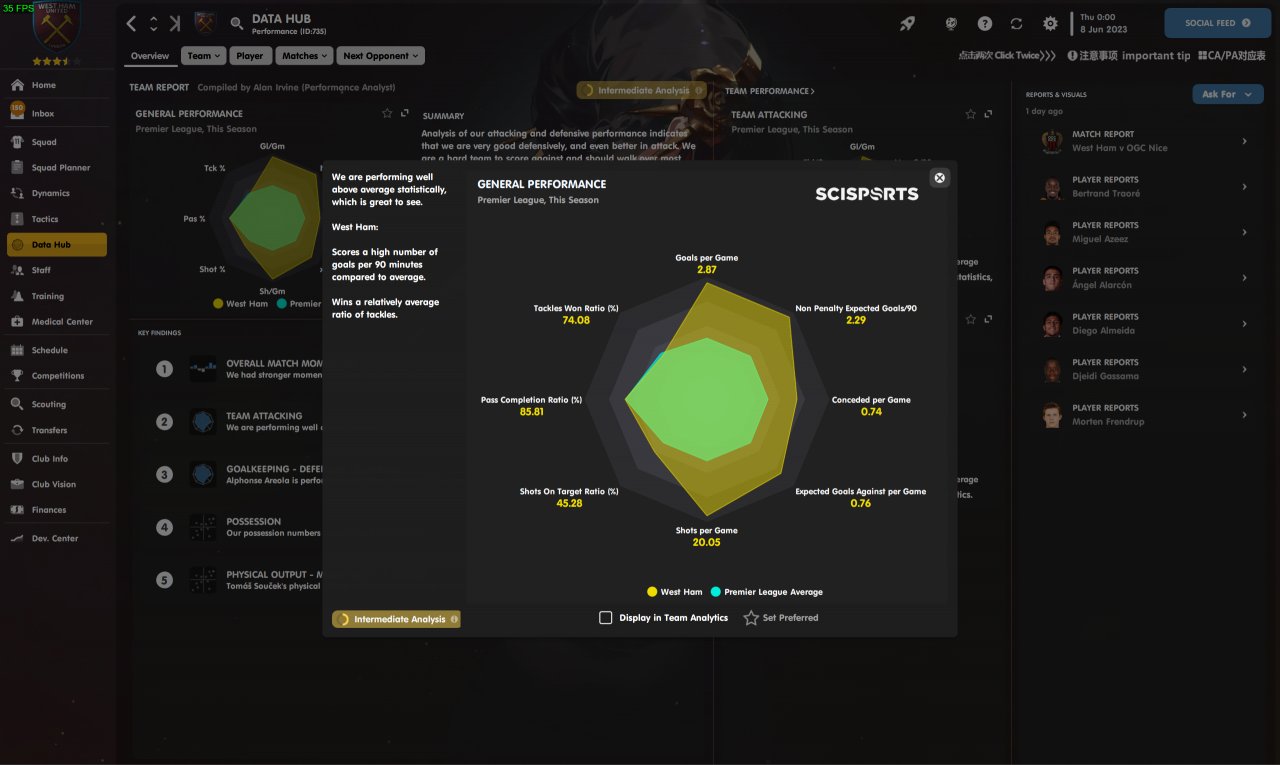Toggle the Set Preferred star

point(751,618)
